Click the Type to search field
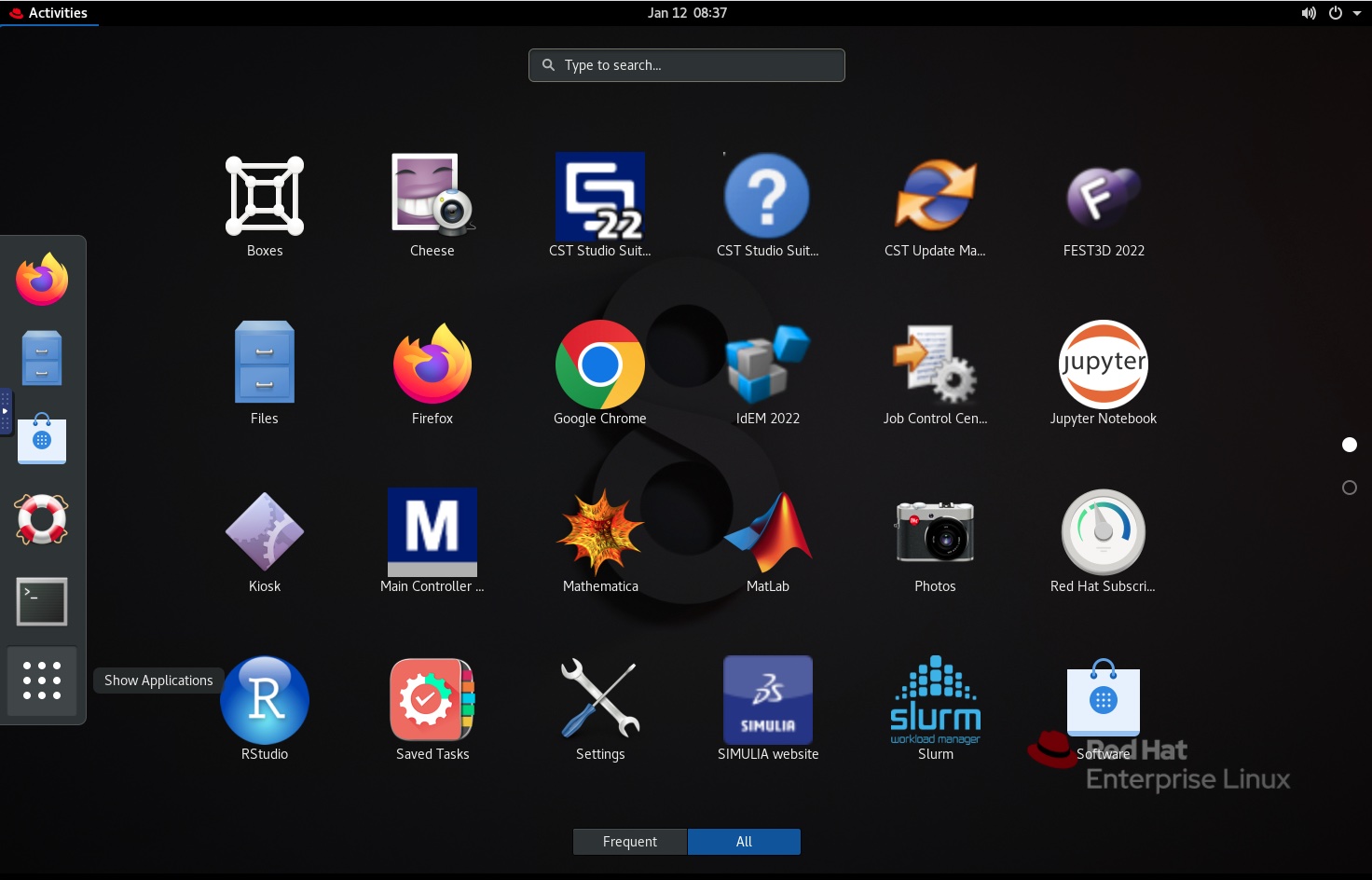 pos(687,65)
